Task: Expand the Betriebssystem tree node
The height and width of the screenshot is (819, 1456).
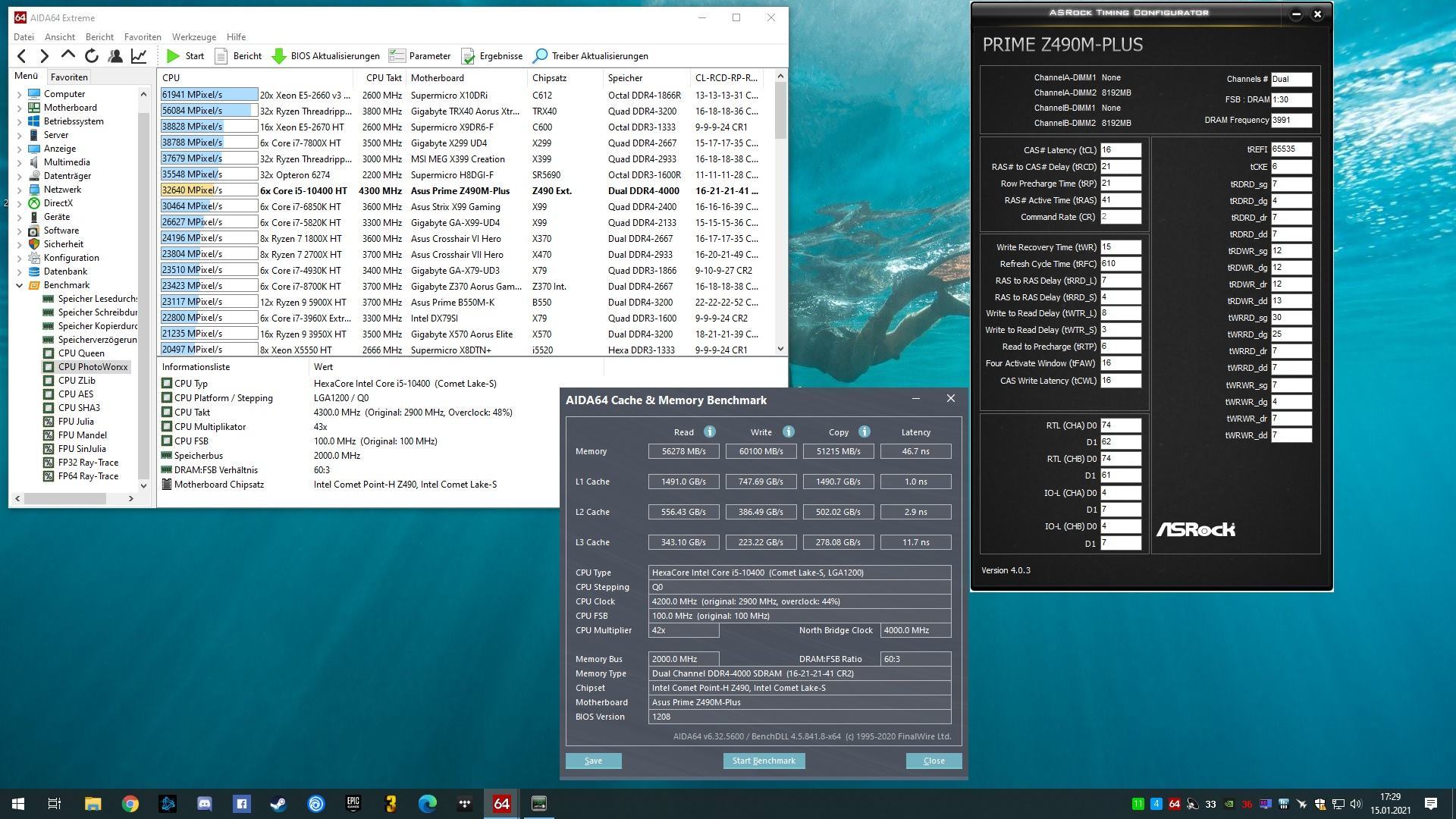Action: pos(19,121)
